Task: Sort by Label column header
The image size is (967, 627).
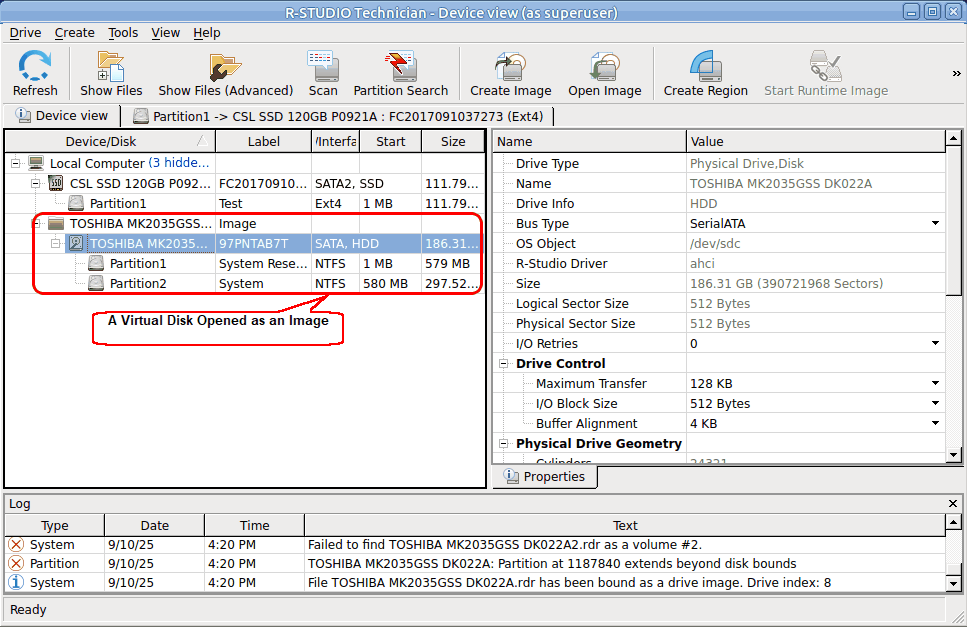Action: pyautogui.click(x=263, y=142)
